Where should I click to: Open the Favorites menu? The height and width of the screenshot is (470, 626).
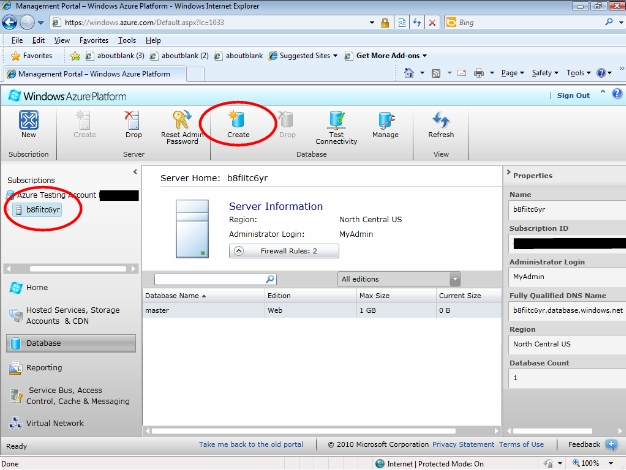click(x=94, y=40)
